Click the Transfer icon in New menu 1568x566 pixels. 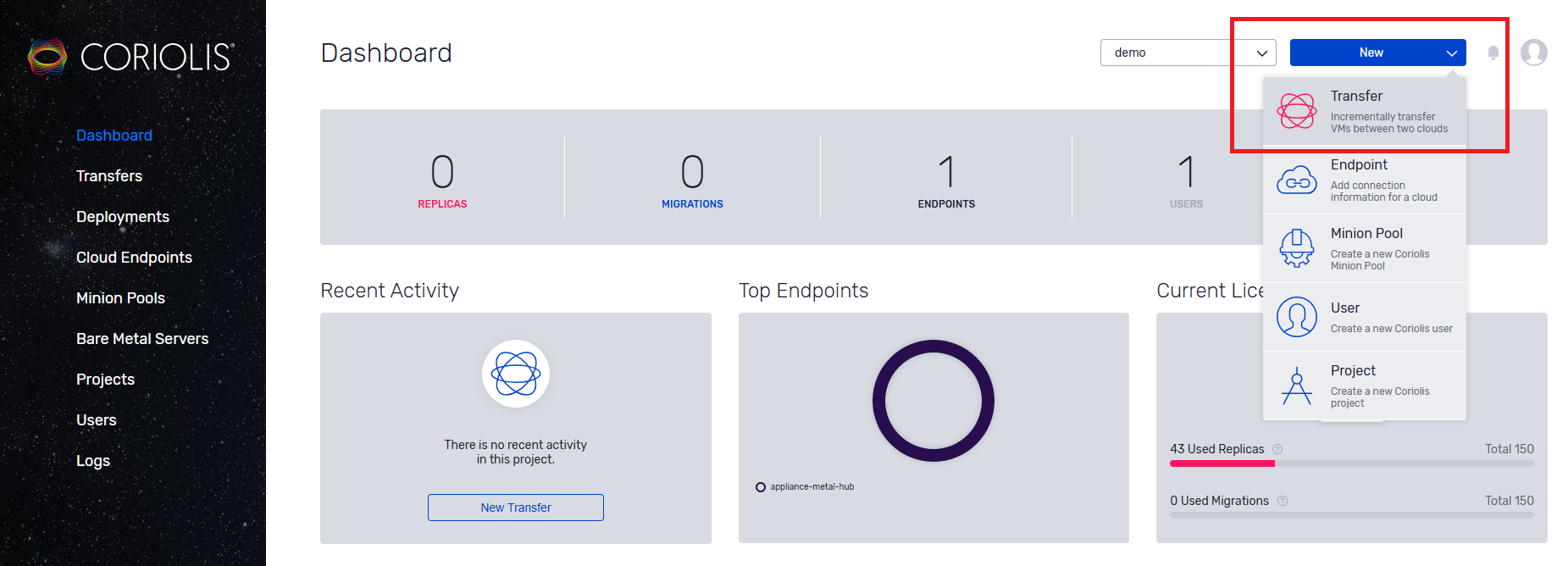click(x=1297, y=111)
